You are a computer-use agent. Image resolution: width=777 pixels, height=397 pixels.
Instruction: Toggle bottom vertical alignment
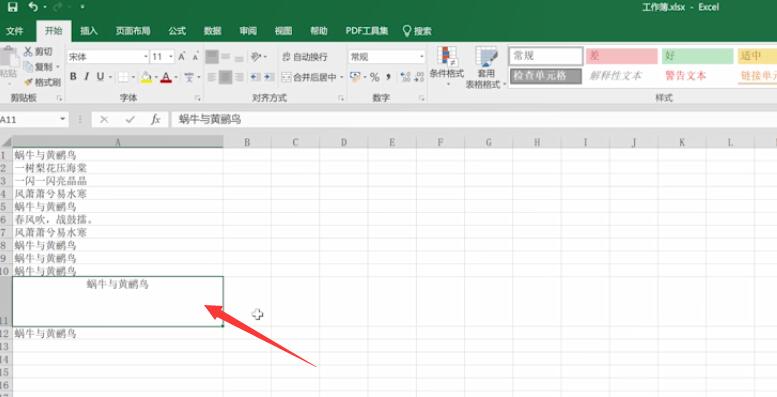(239, 57)
